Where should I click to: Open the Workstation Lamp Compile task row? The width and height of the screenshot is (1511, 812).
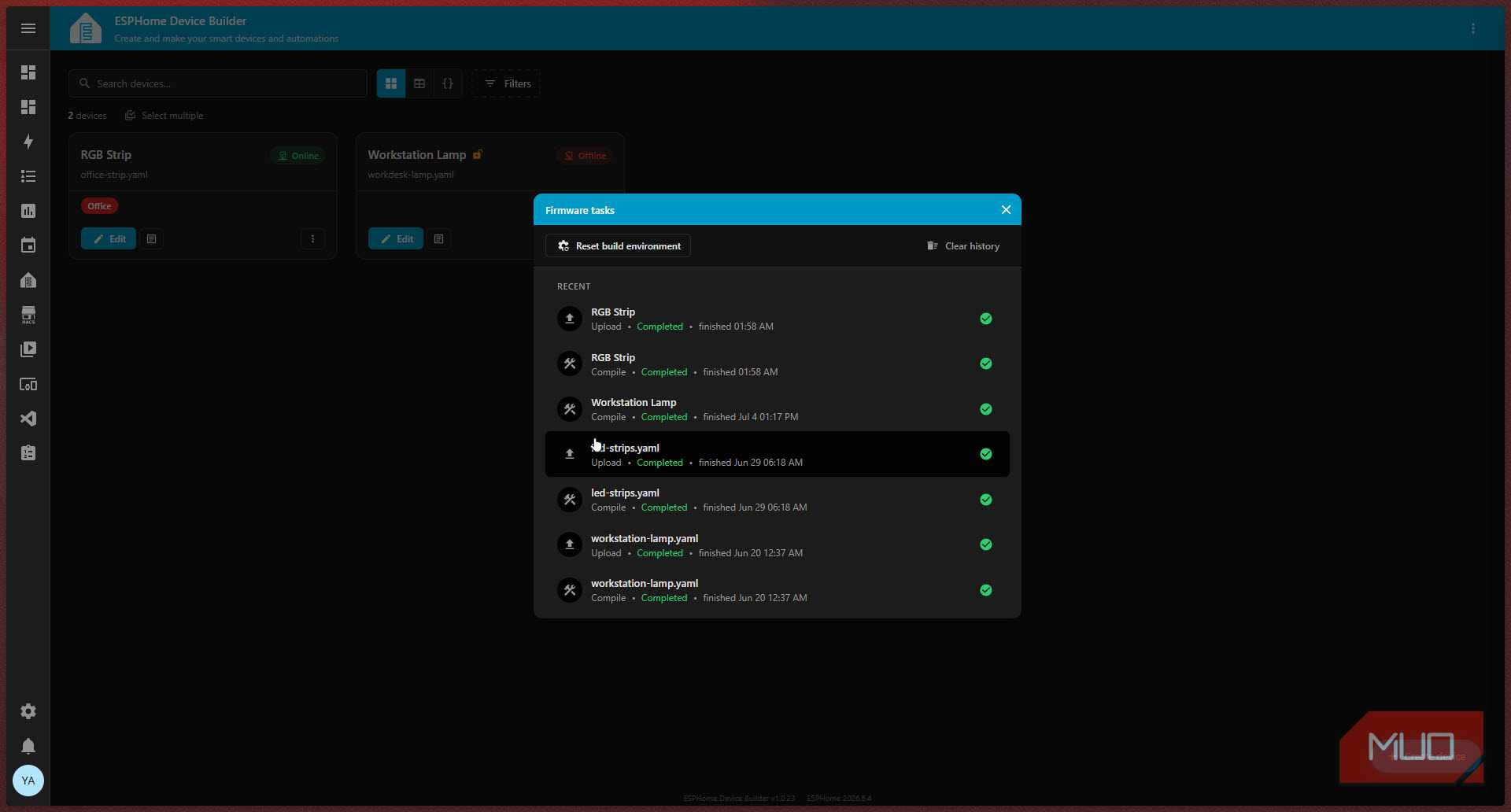[778, 409]
